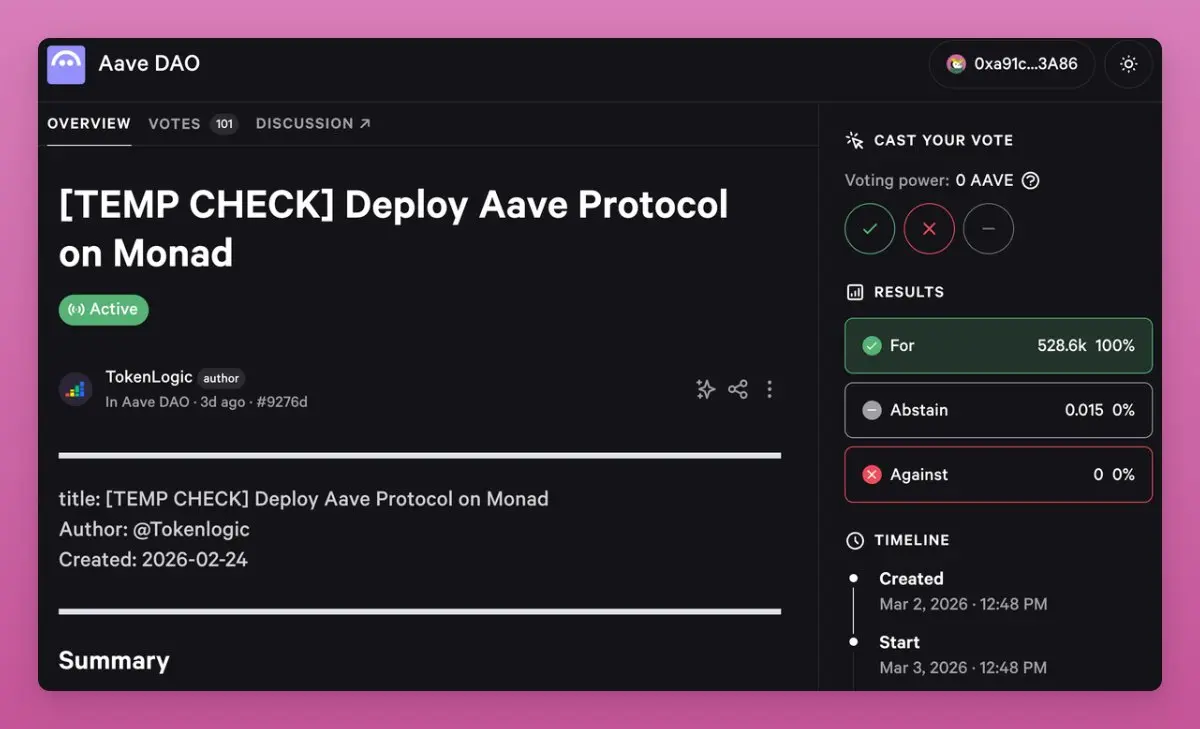
Task: Expand the For results bar
Action: tap(998, 346)
